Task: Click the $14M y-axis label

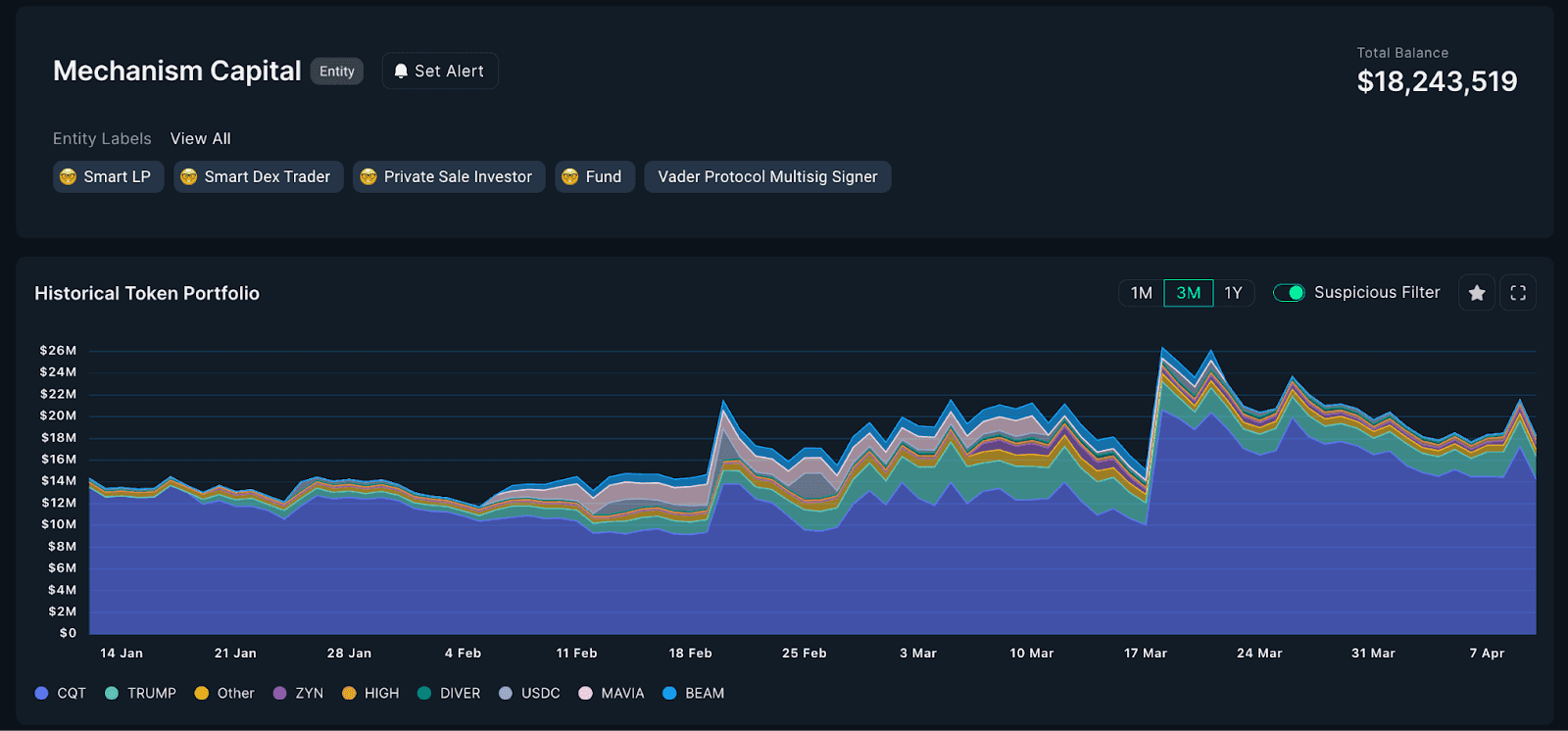Action: [x=58, y=480]
